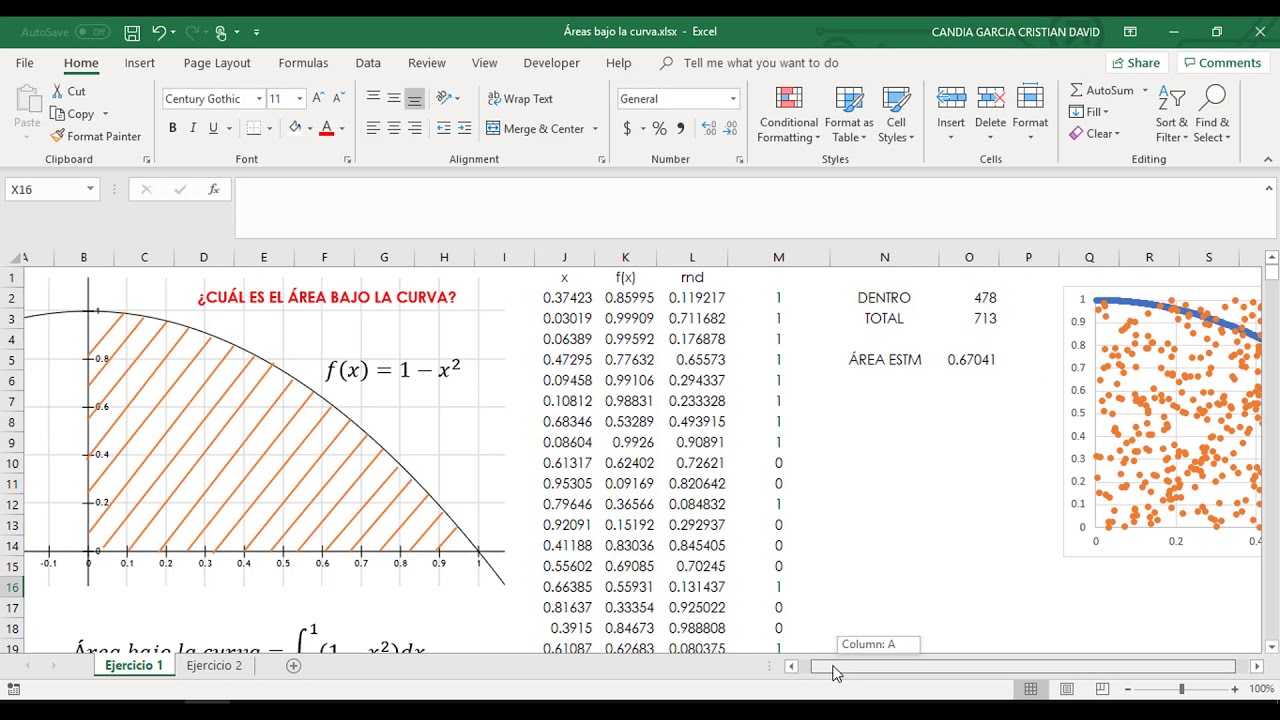Click the zoom slider handle
Screen dimensions: 1280x720
pyautogui.click(x=1181, y=689)
